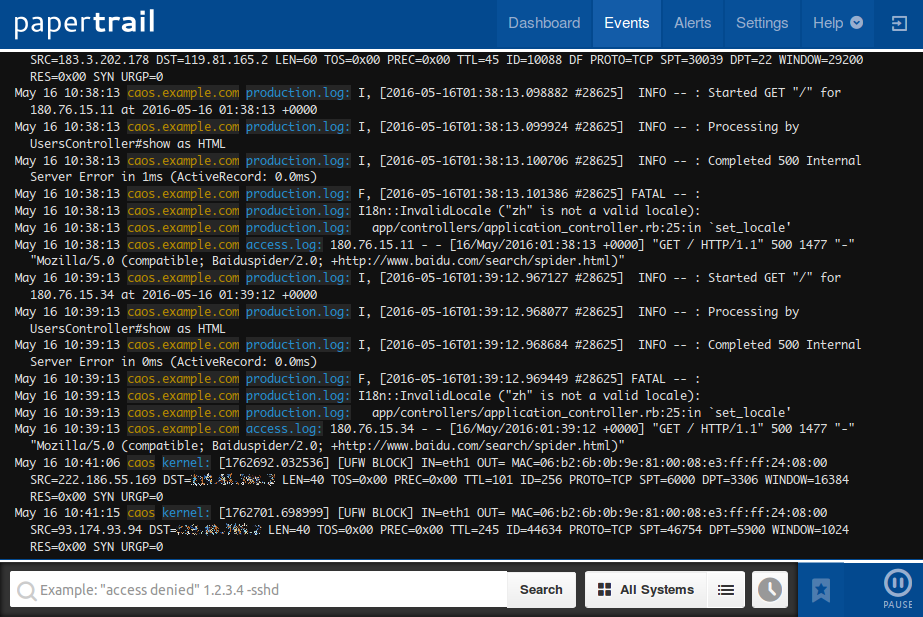Click the access.log program link at 10:38:13
923x617 pixels.
point(284,245)
